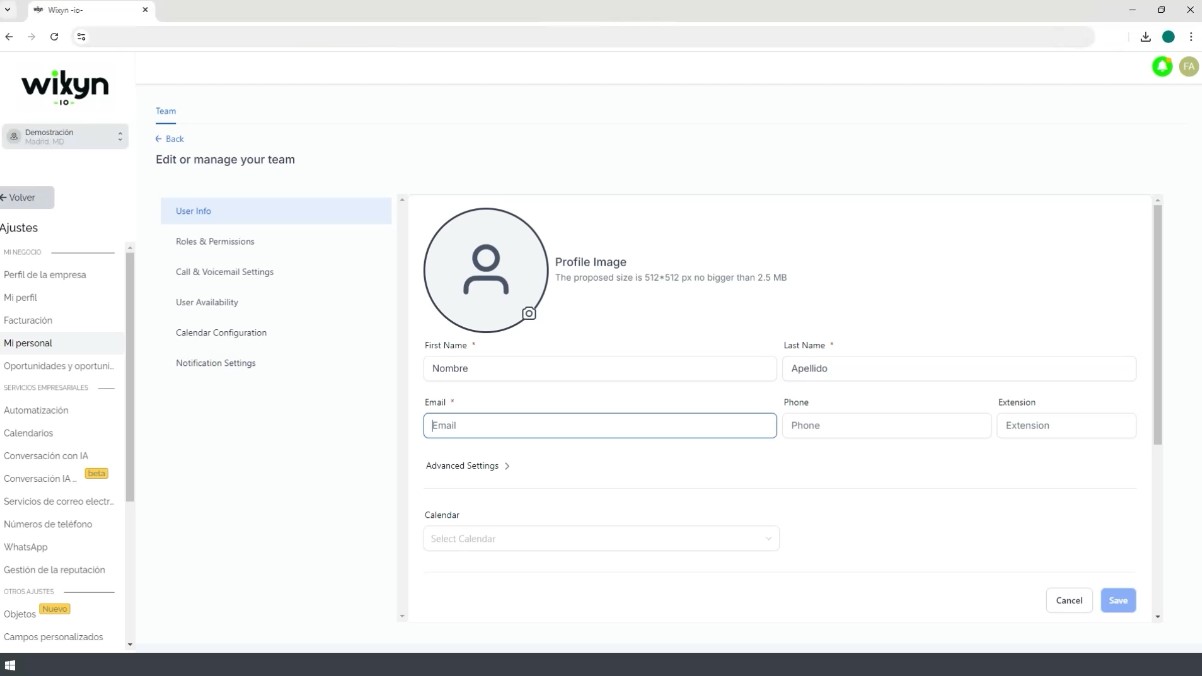Image resolution: width=1202 pixels, height=676 pixels.
Task: Select User Info section
Action: click(276, 211)
